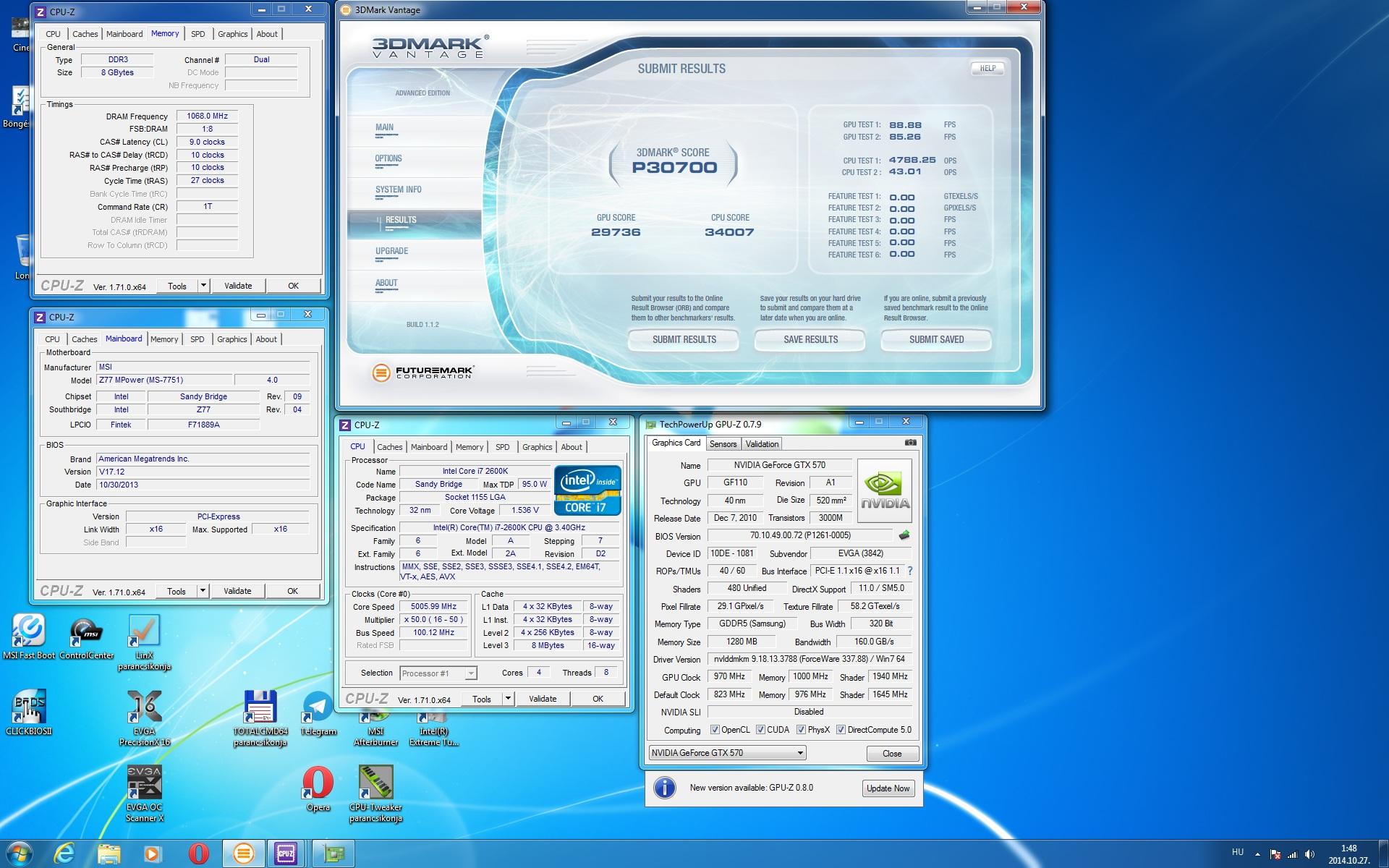The image size is (1389, 868).
Task: Switch to the Sensors tab in GPU-Z
Action: pos(723,444)
